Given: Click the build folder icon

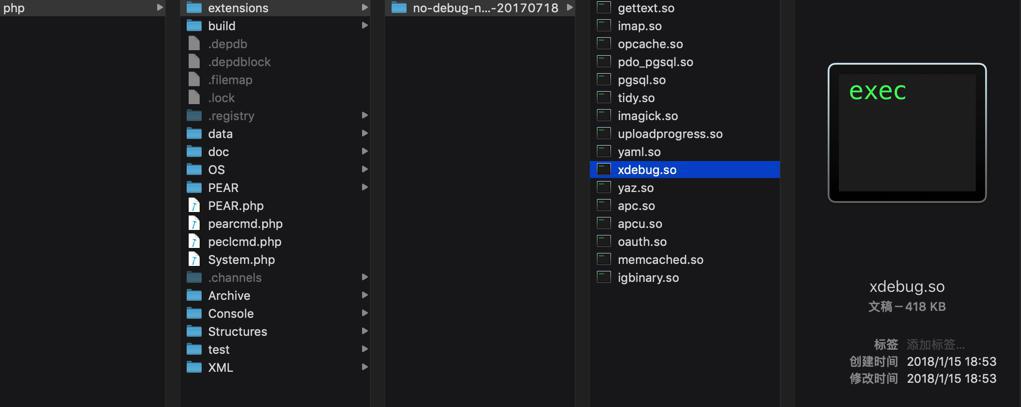Looking at the screenshot, I should (194, 26).
